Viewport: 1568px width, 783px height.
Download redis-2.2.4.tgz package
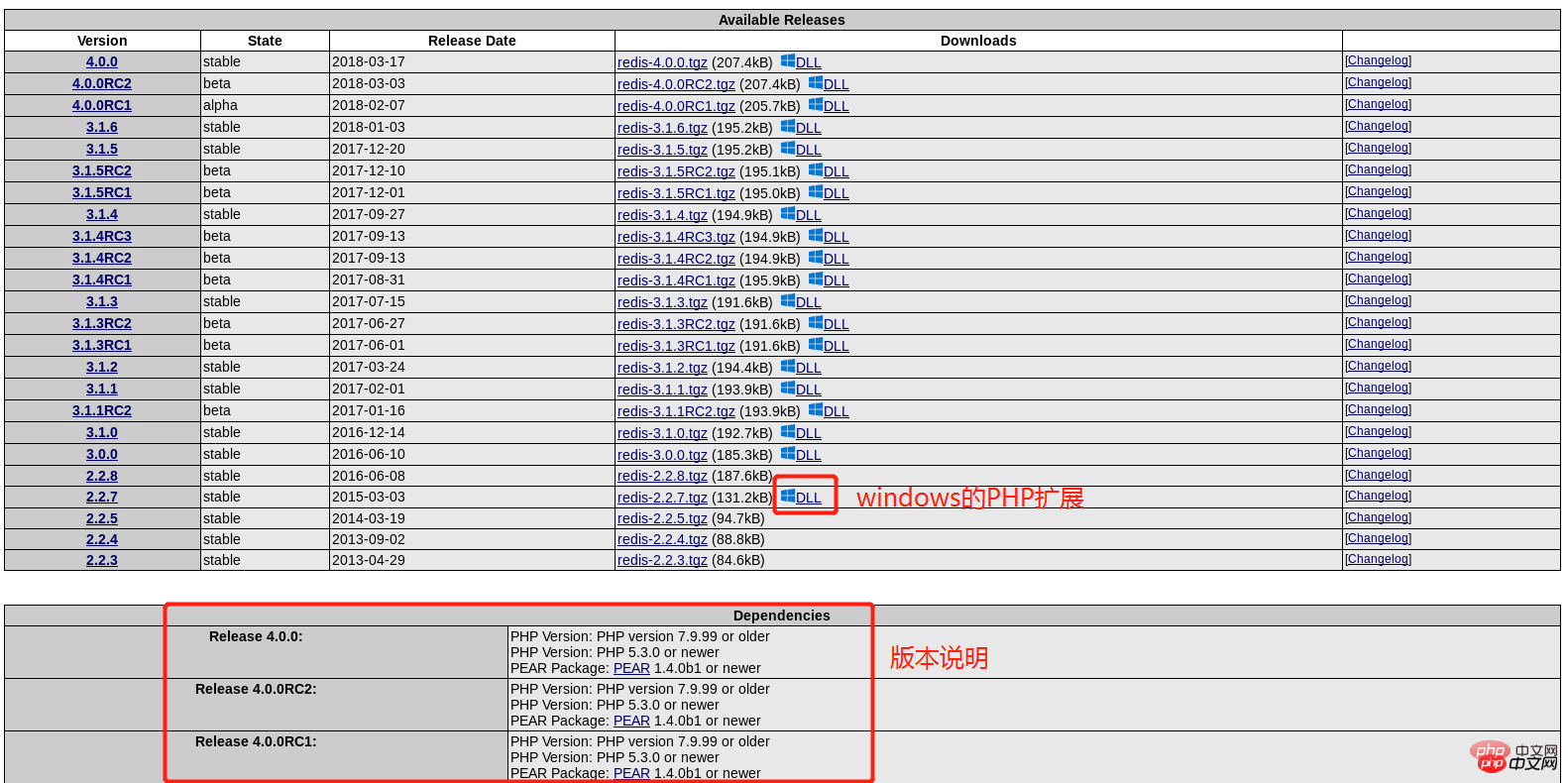pyautogui.click(x=662, y=539)
